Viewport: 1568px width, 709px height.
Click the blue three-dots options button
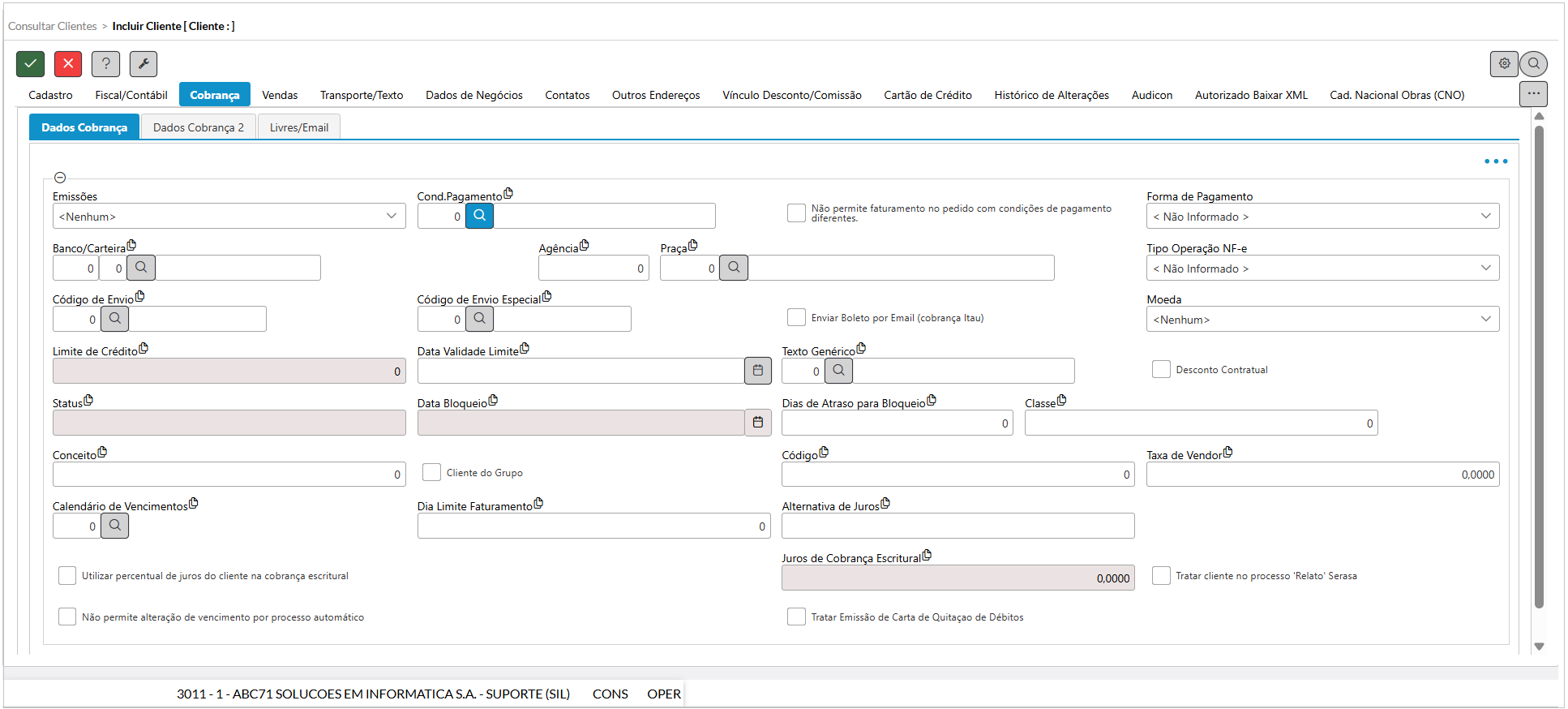(1495, 161)
